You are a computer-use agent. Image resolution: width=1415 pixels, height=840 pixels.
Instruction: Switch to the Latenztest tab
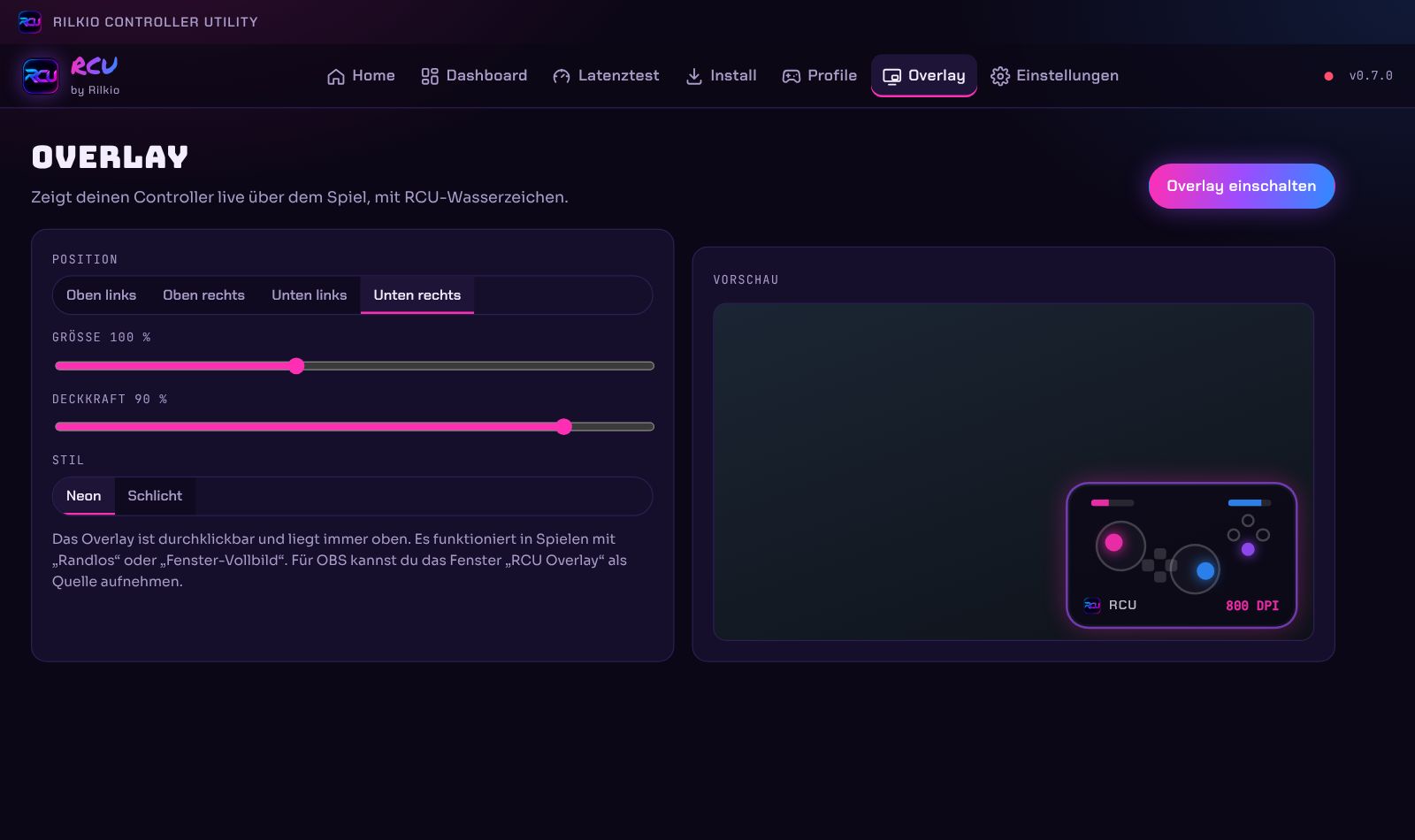point(606,76)
